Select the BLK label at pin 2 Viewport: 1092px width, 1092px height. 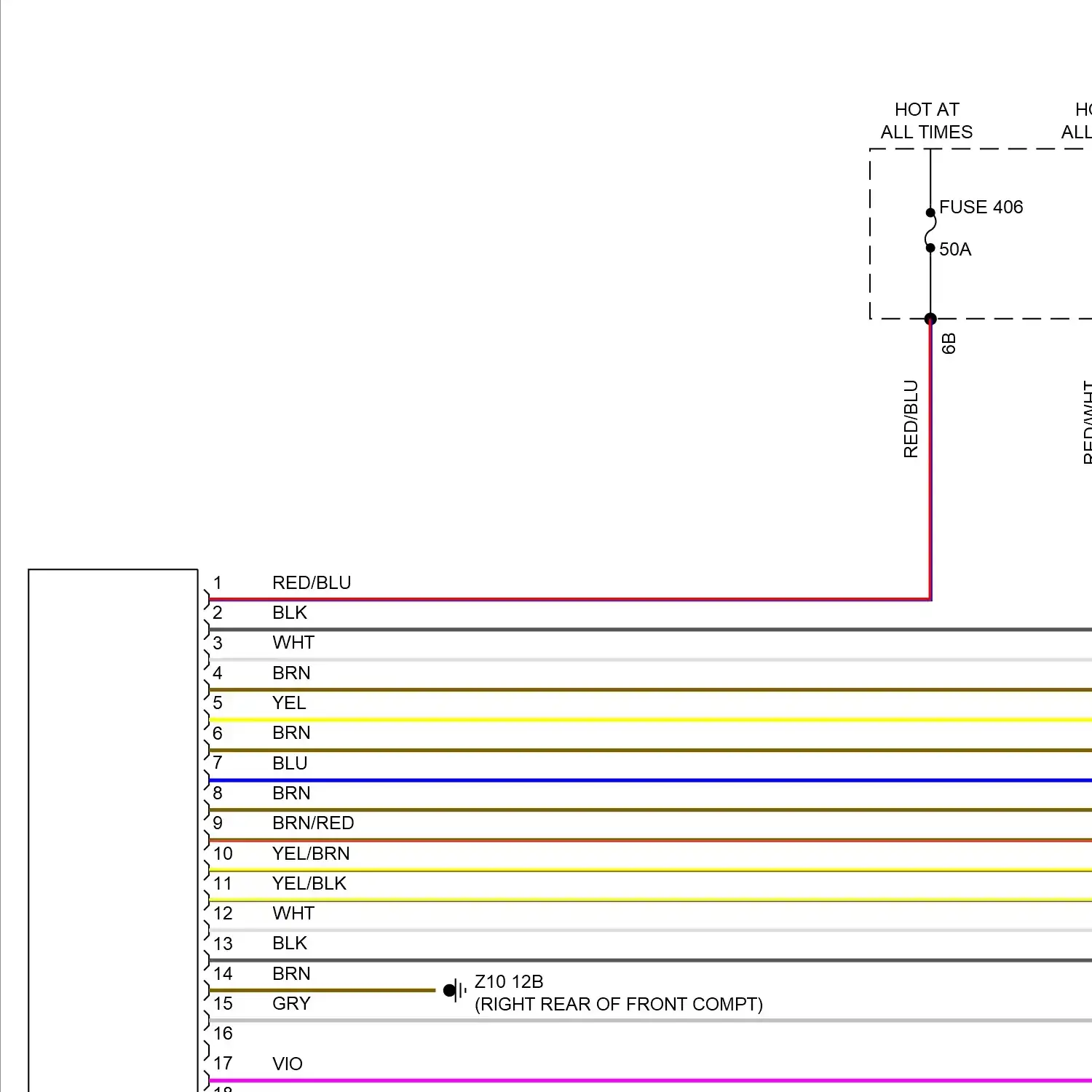(x=290, y=613)
